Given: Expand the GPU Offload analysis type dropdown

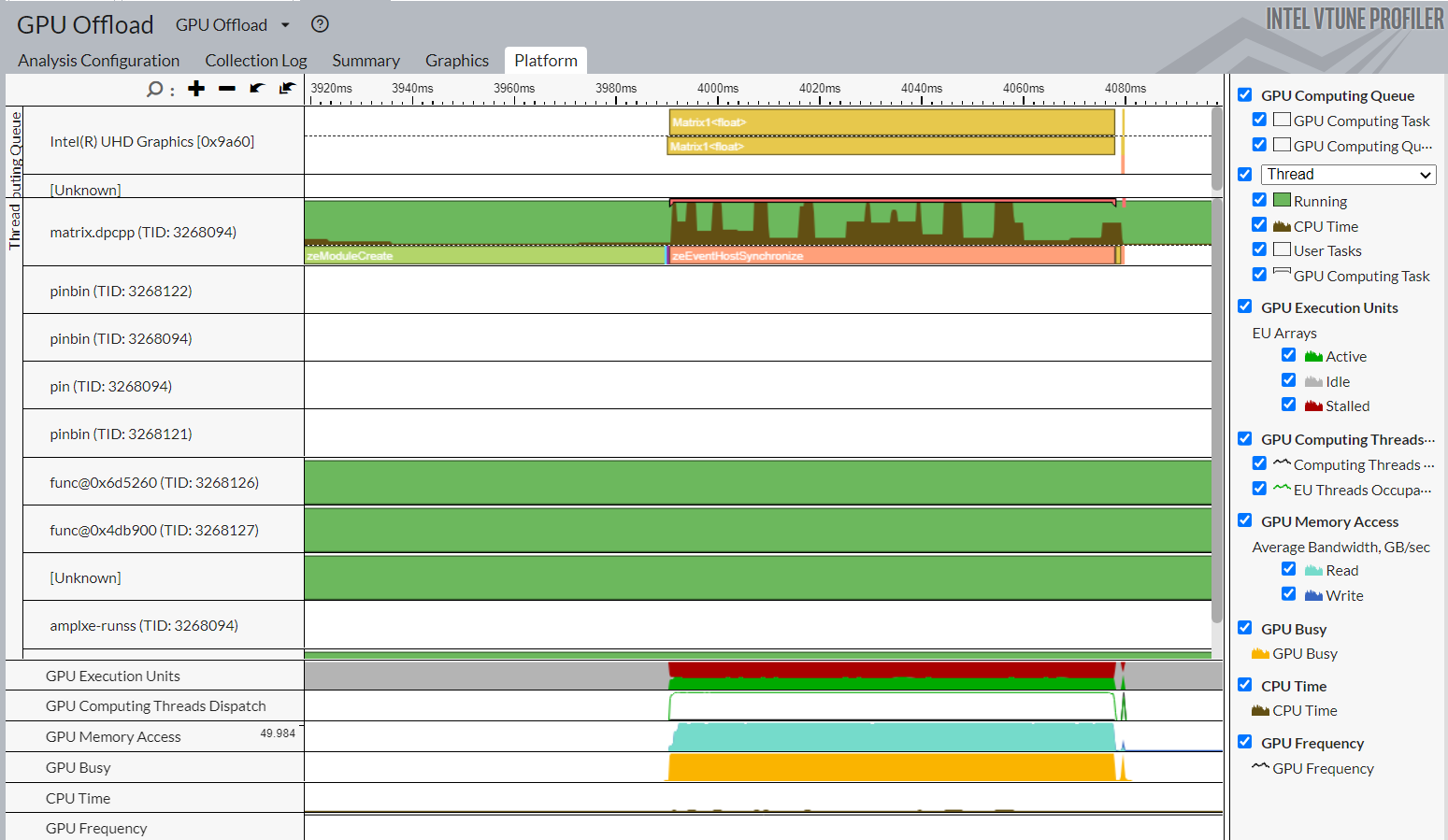Looking at the screenshot, I should pyautogui.click(x=285, y=25).
